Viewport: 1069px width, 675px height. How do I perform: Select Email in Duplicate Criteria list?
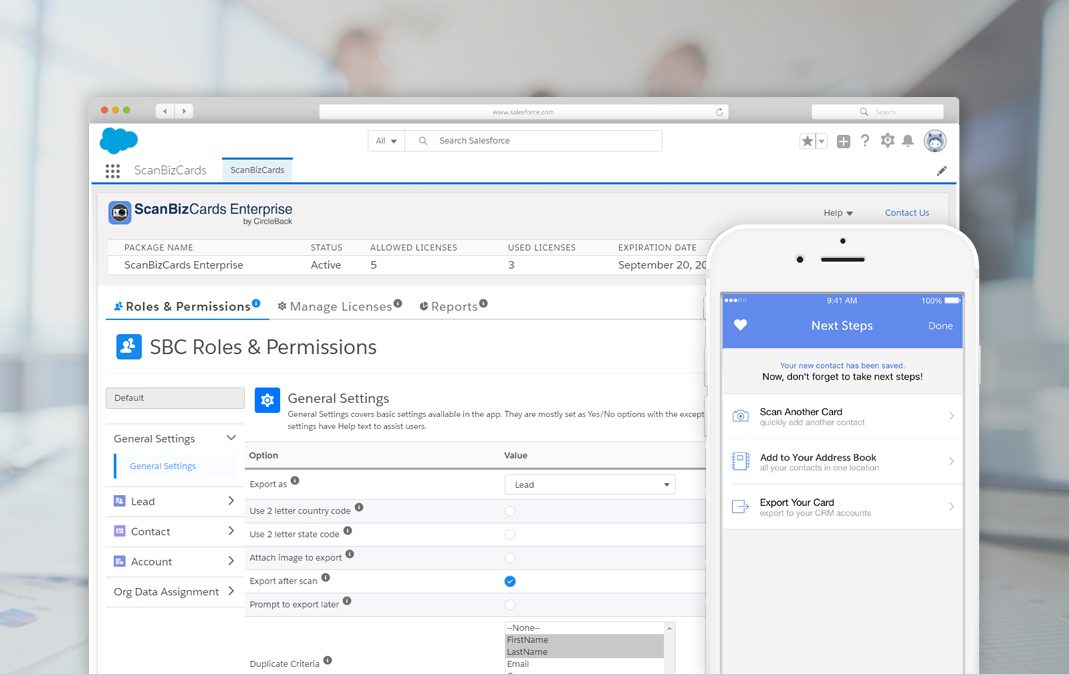point(584,664)
